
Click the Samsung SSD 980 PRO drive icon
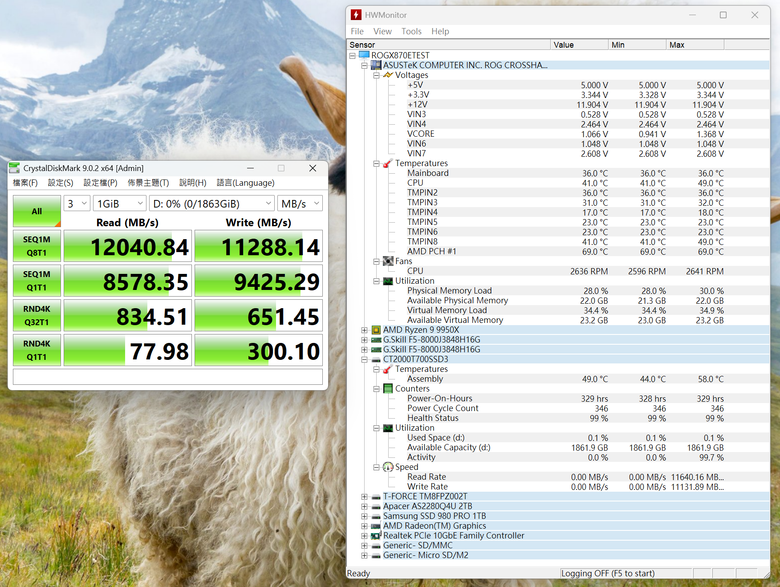[376, 516]
